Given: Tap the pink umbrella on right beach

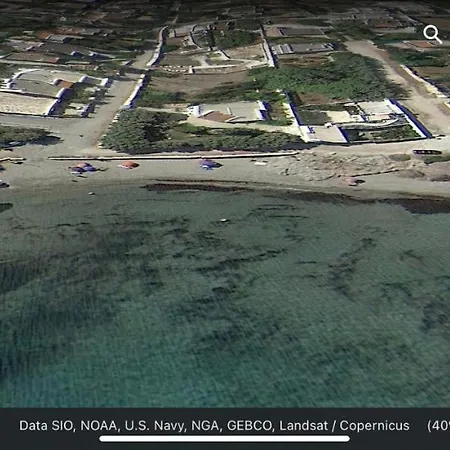Looking at the screenshot, I should 353,181.
